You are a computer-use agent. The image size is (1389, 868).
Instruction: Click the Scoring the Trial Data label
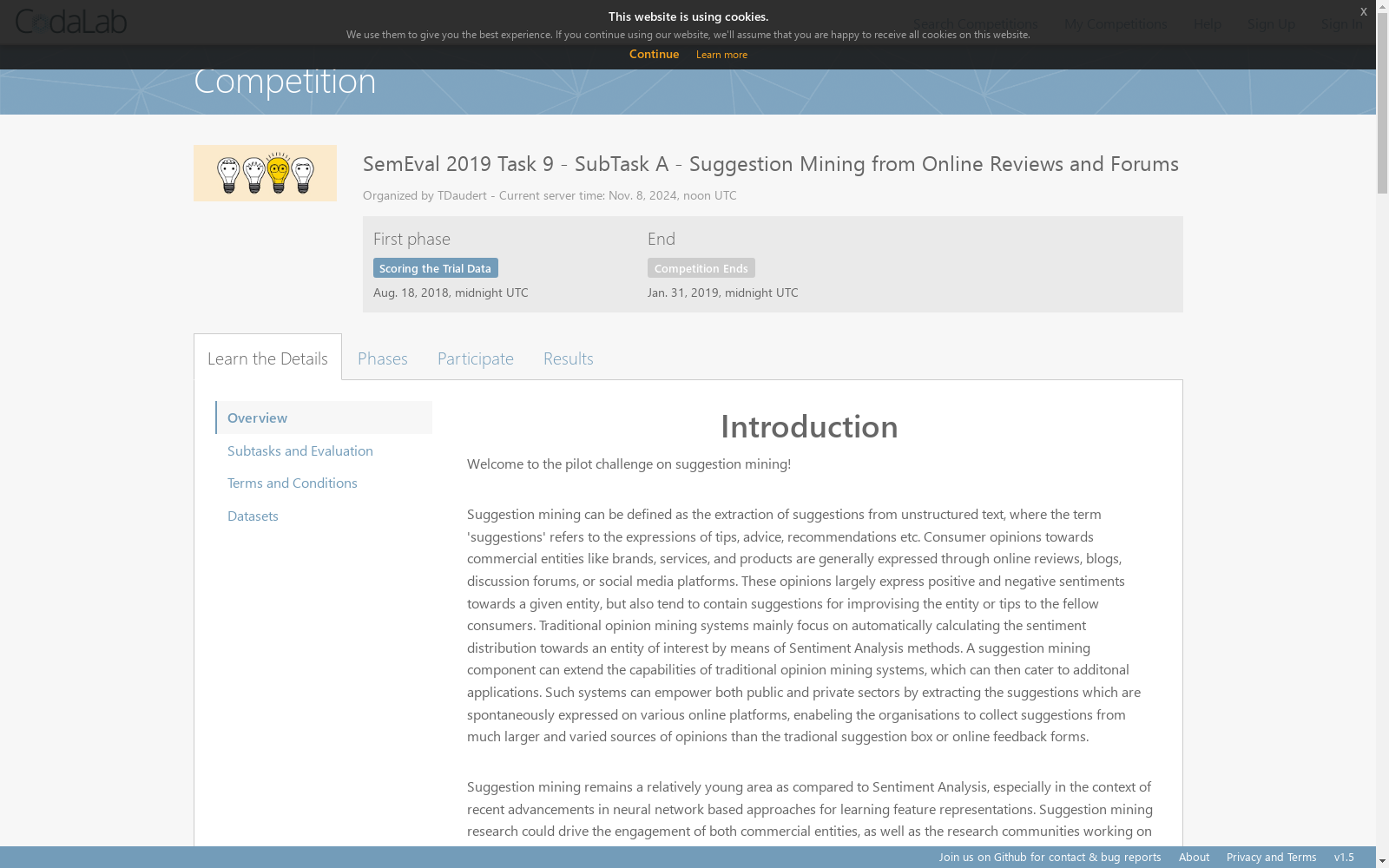435,268
